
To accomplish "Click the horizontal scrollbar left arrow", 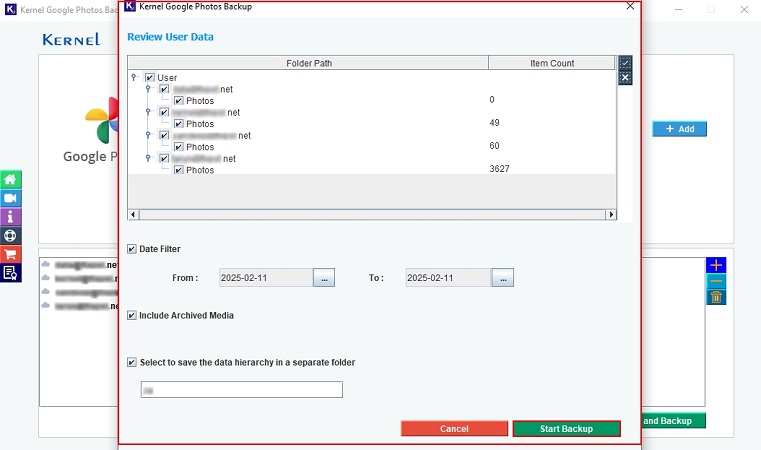I will coord(133,215).
